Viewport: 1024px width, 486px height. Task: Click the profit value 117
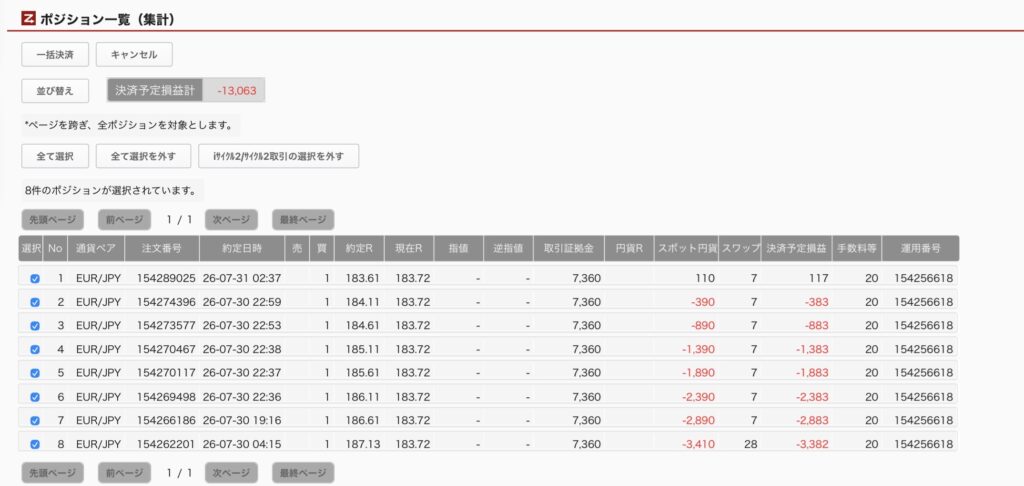[819, 278]
